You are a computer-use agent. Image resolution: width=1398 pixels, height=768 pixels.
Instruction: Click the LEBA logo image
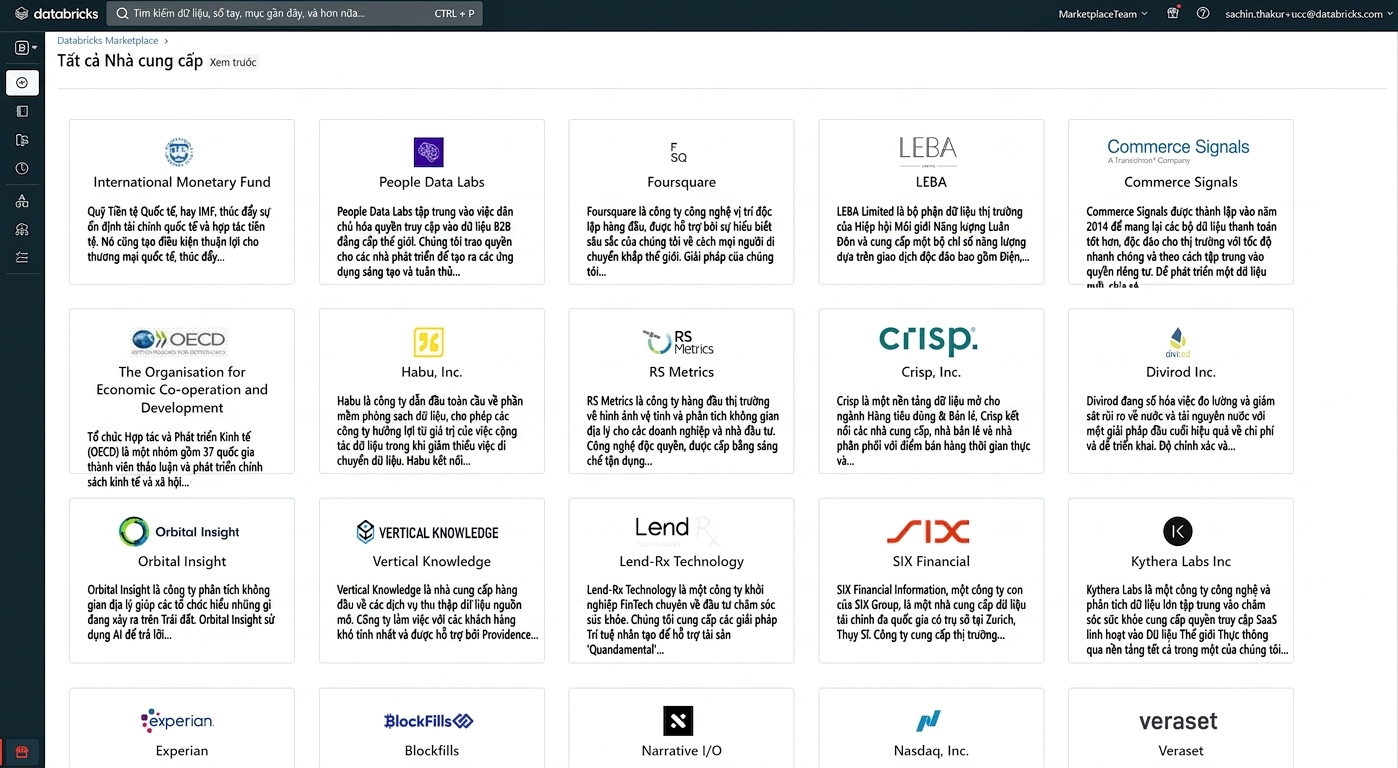click(928, 150)
